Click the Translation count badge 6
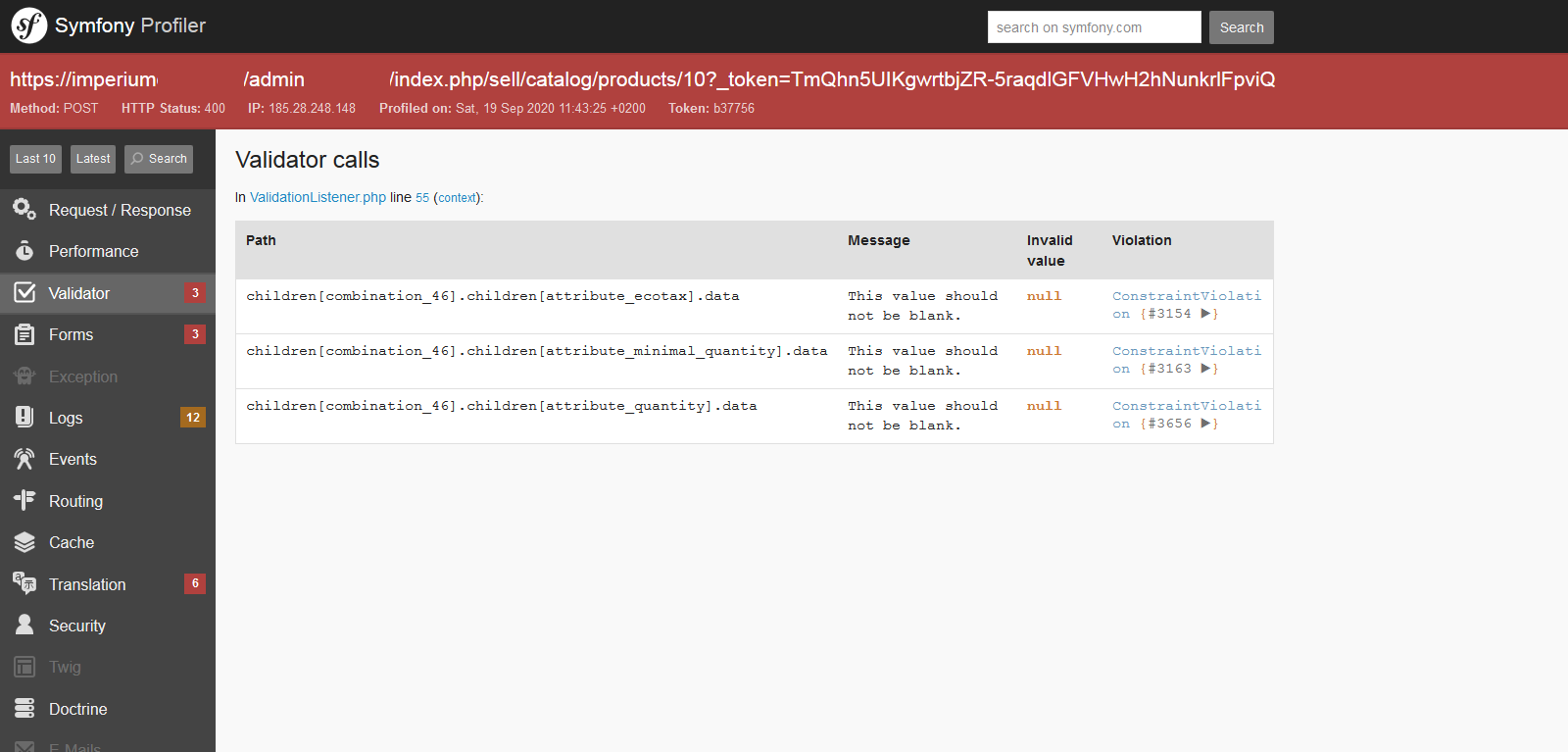This screenshot has height=752, width=1568. (195, 583)
